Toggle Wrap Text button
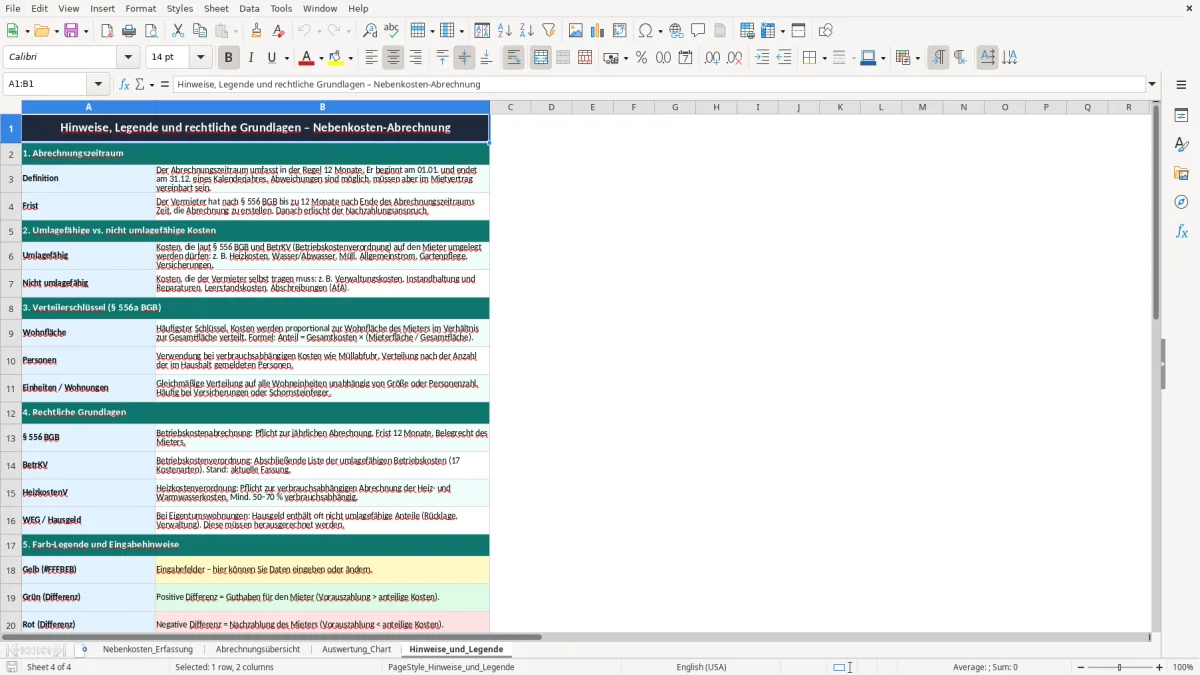 point(514,58)
